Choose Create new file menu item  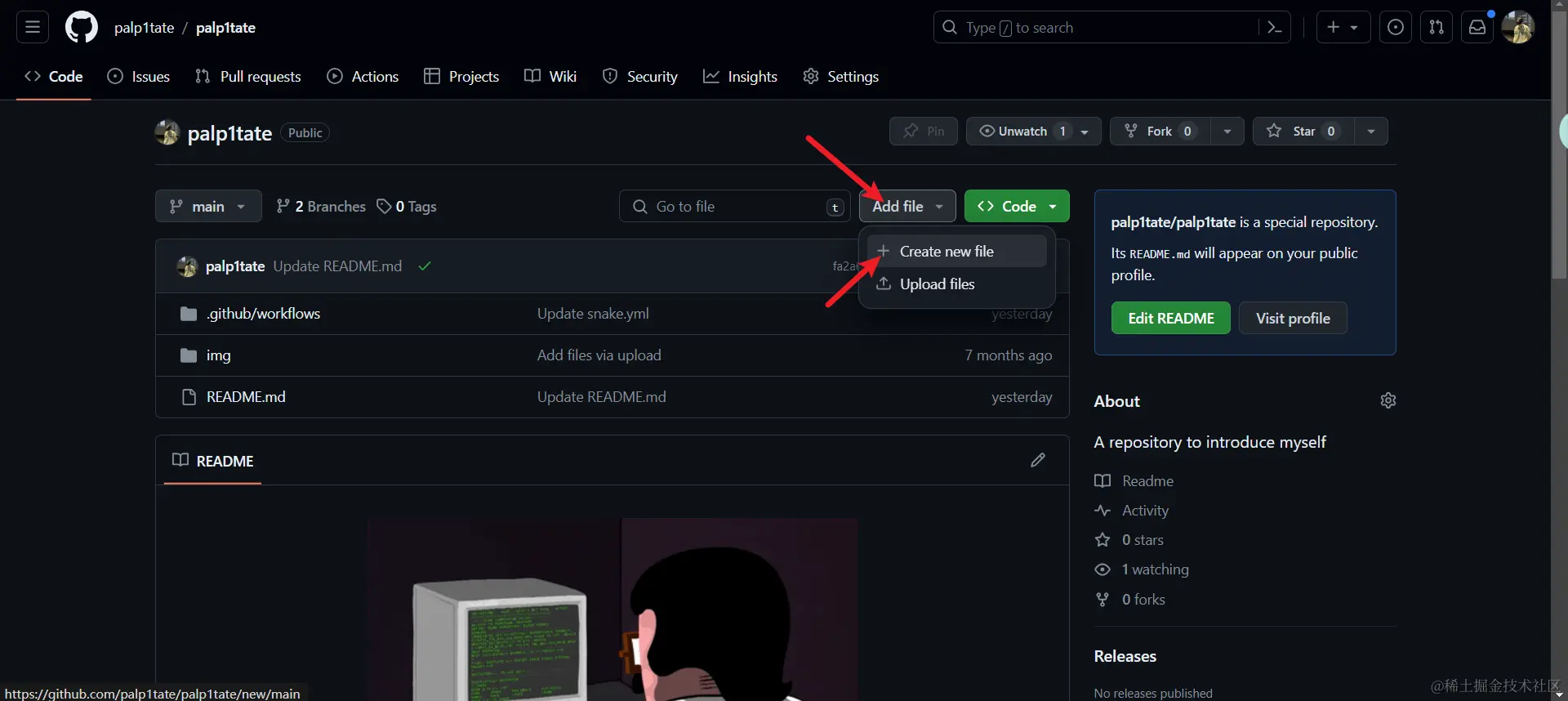957,251
